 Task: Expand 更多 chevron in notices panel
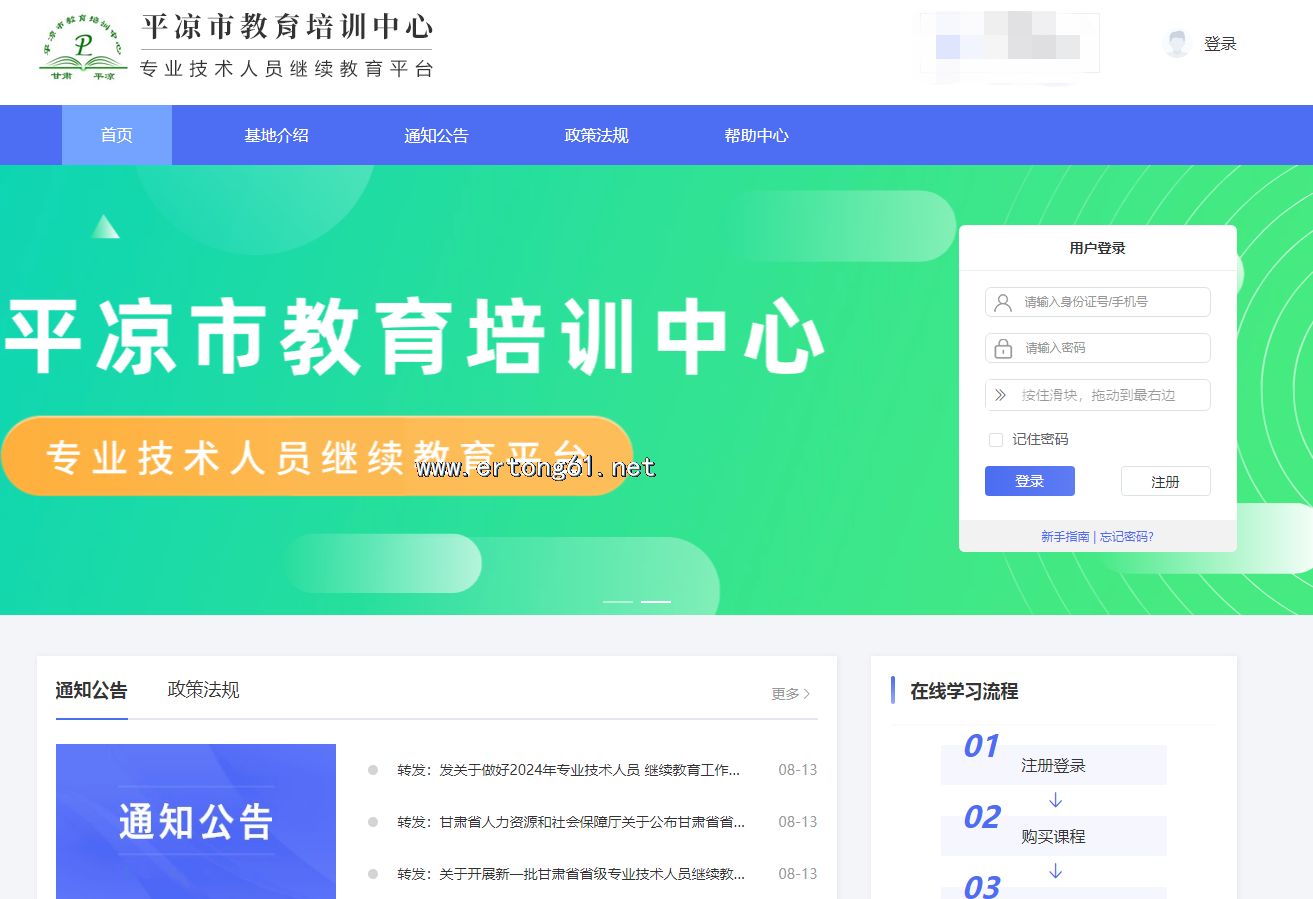[807, 693]
